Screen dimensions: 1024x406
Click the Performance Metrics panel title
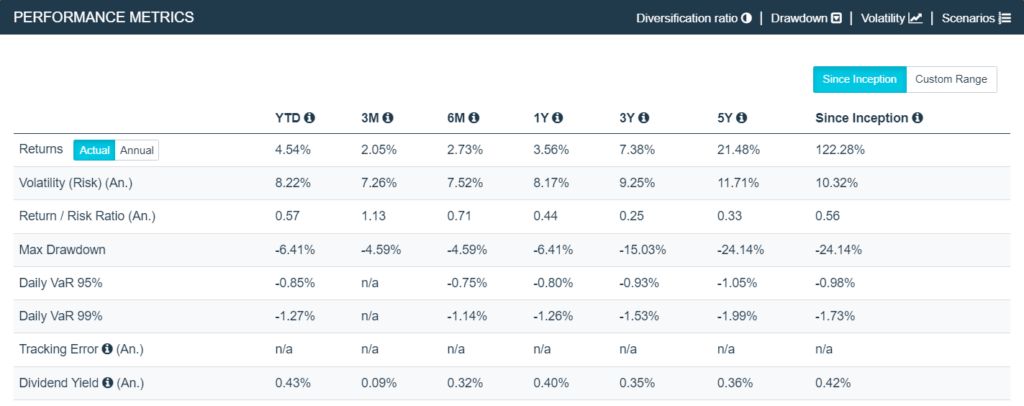point(104,18)
